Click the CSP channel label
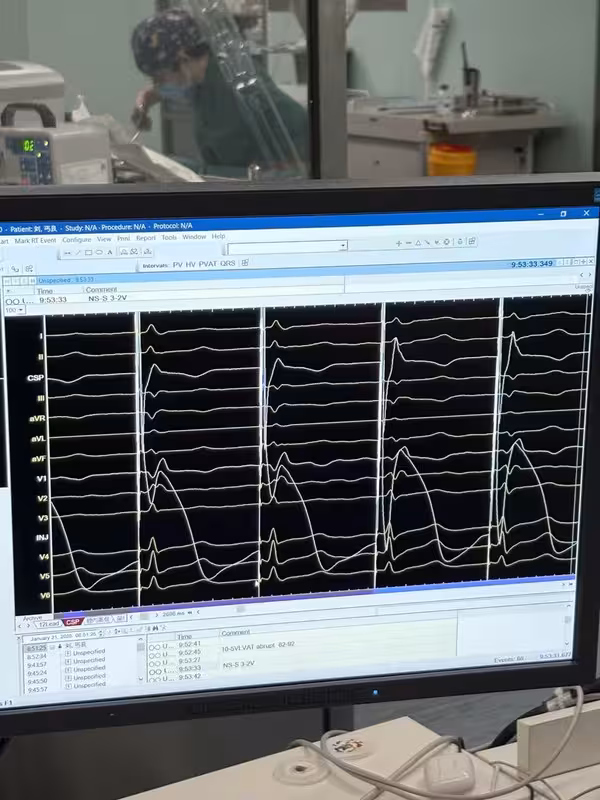Image resolution: width=600 pixels, height=800 pixels. [x=35, y=378]
